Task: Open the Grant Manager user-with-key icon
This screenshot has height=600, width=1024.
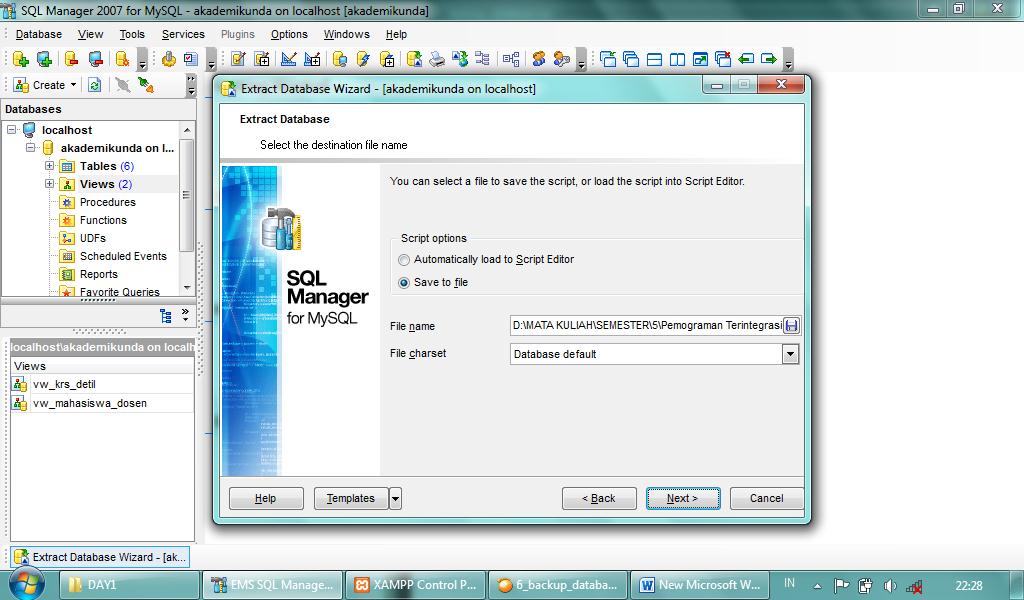Action: tap(562, 59)
